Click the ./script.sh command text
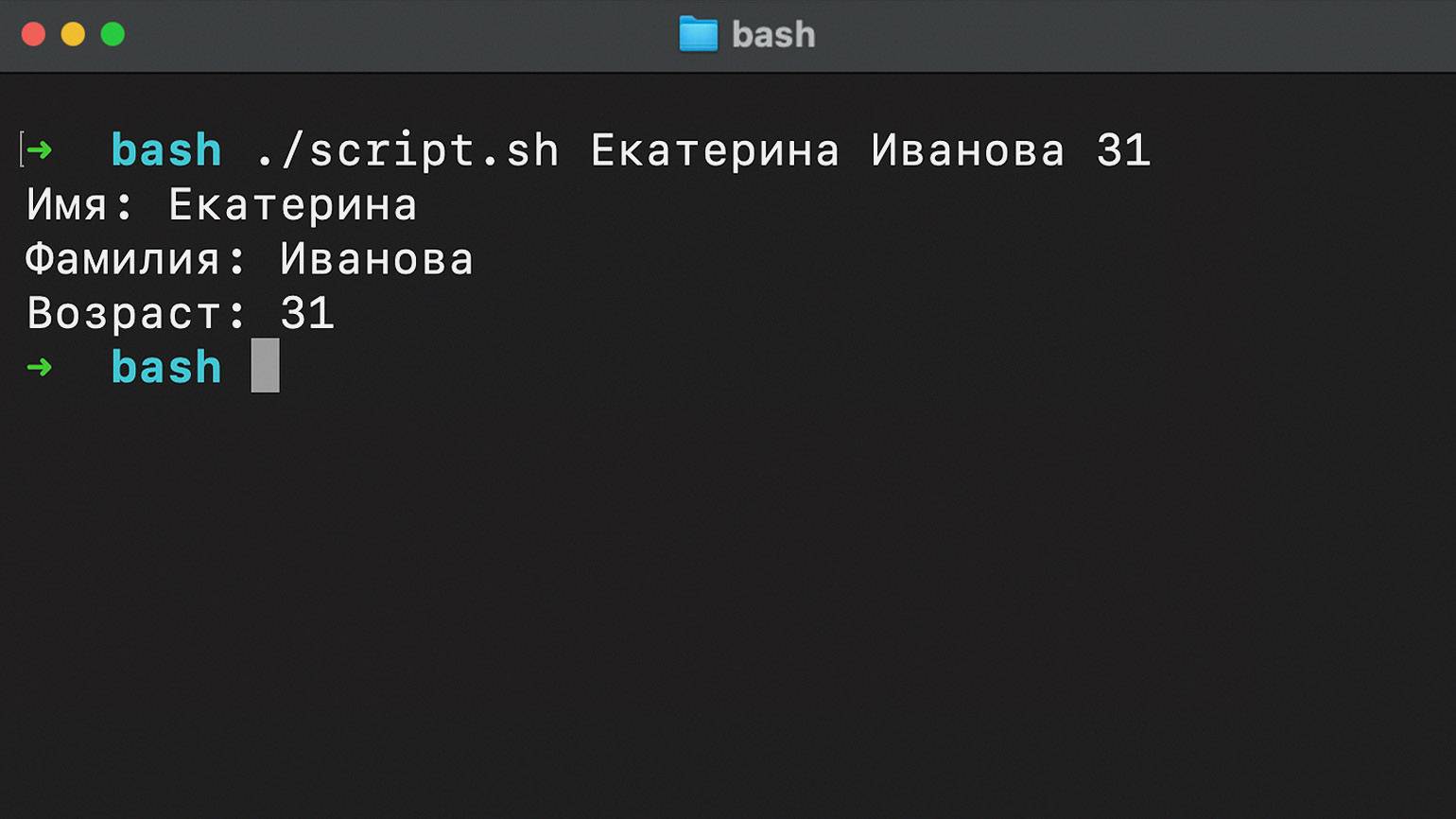This screenshot has height=819, width=1456. 408,151
